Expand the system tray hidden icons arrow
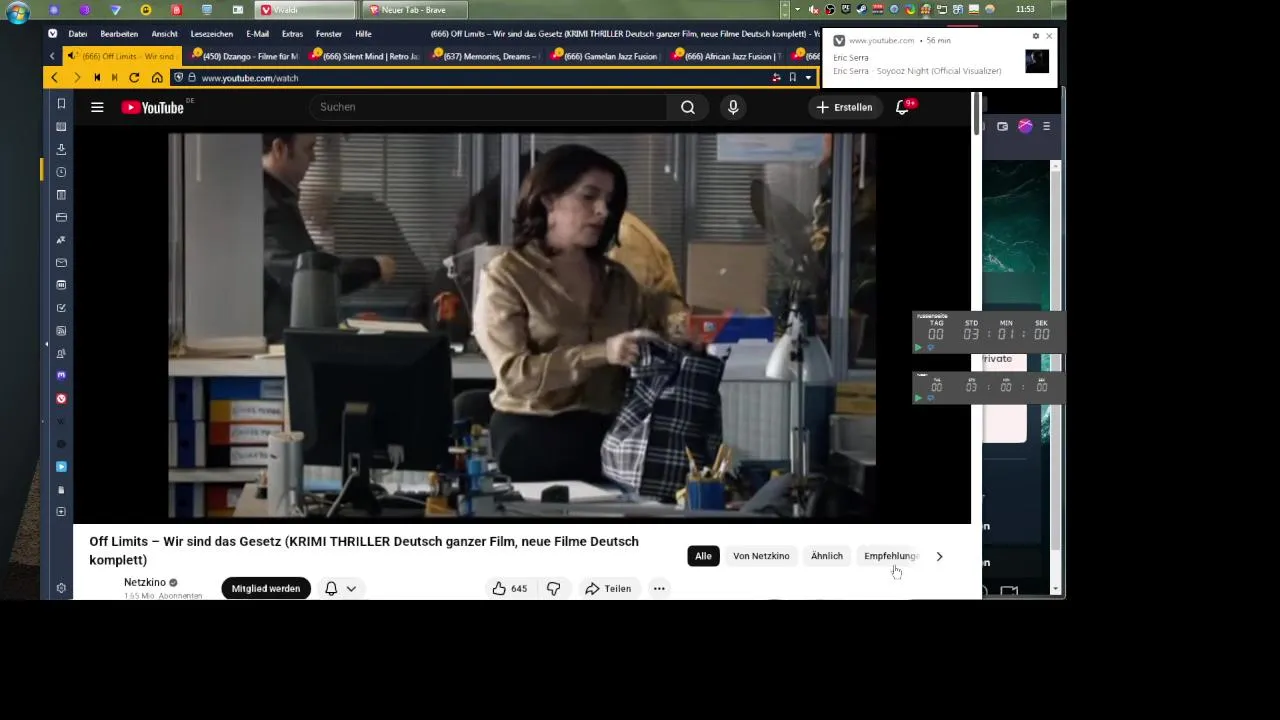1280x720 pixels. pyautogui.click(x=797, y=9)
